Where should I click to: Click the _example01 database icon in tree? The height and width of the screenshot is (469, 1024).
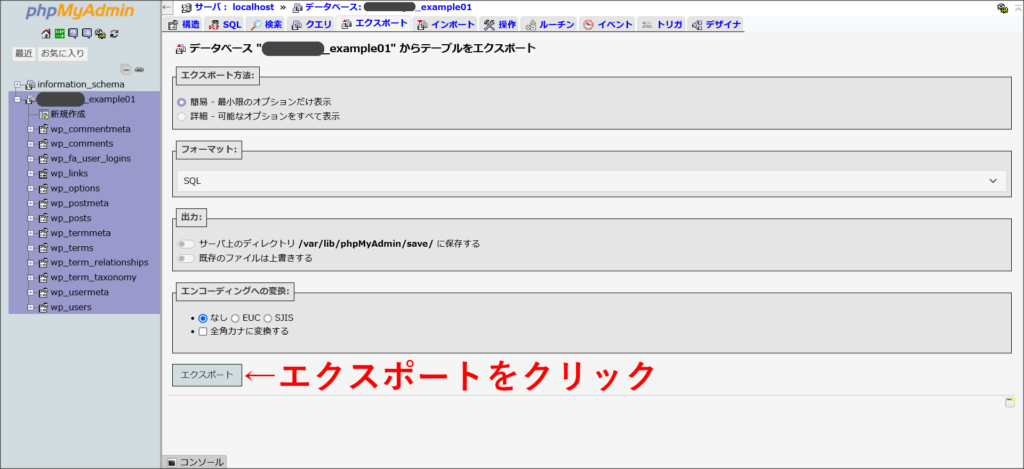(x=29, y=100)
